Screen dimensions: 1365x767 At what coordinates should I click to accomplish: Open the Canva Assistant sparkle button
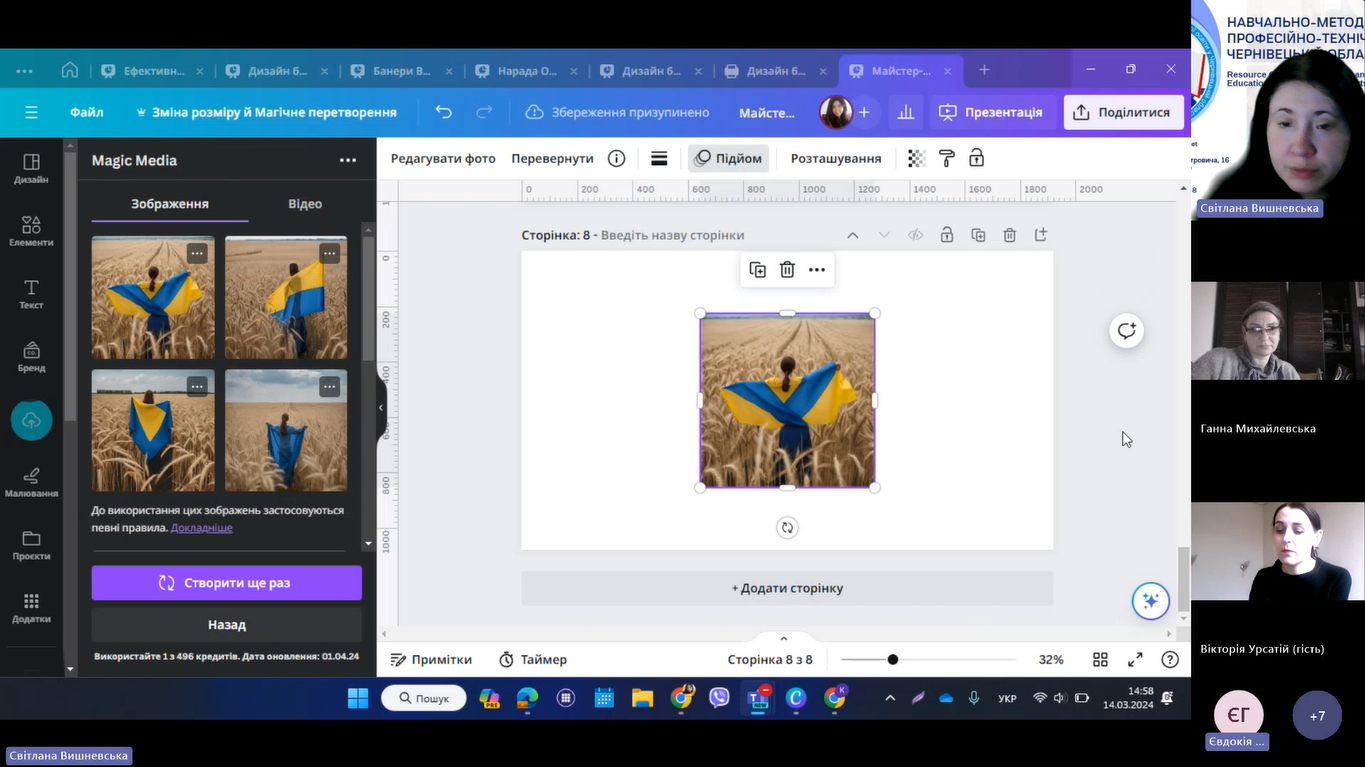pyautogui.click(x=1150, y=601)
